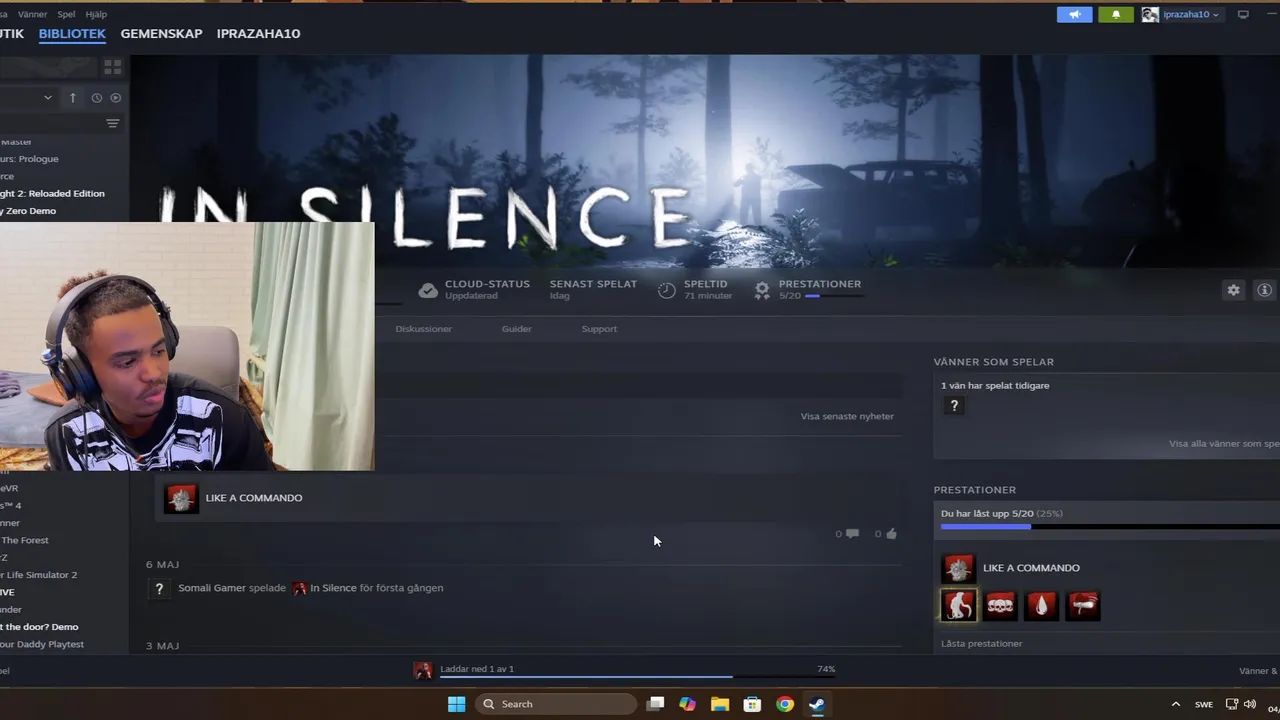
Task: Click the thumbs-up icon on activity post
Action: (891, 534)
